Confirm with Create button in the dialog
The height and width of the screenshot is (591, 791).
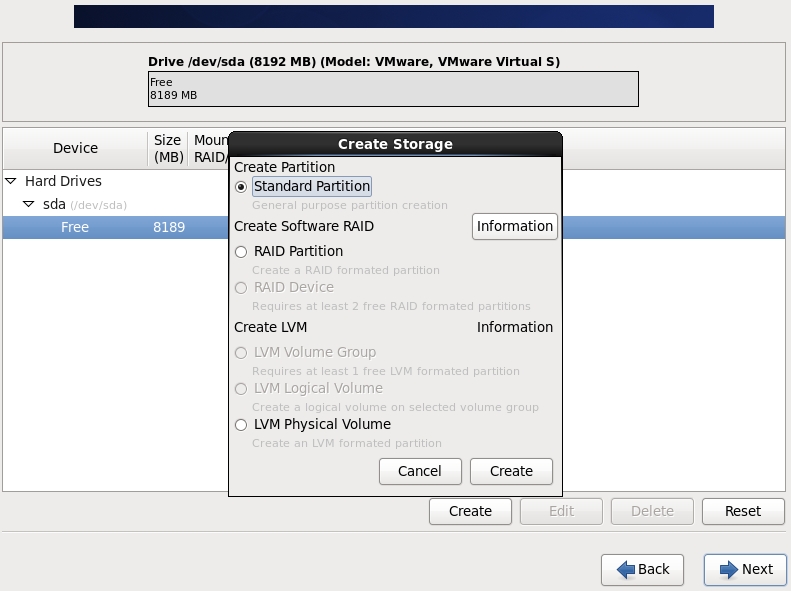(x=511, y=471)
